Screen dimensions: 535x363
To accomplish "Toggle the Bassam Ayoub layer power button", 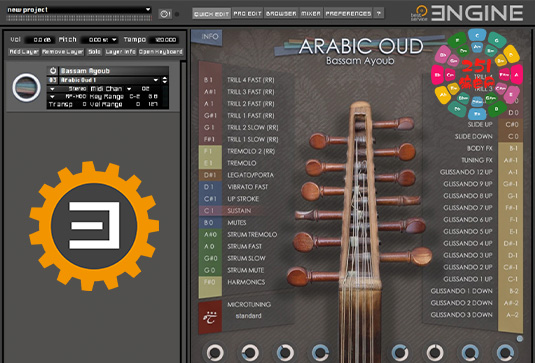I will pos(53,71).
